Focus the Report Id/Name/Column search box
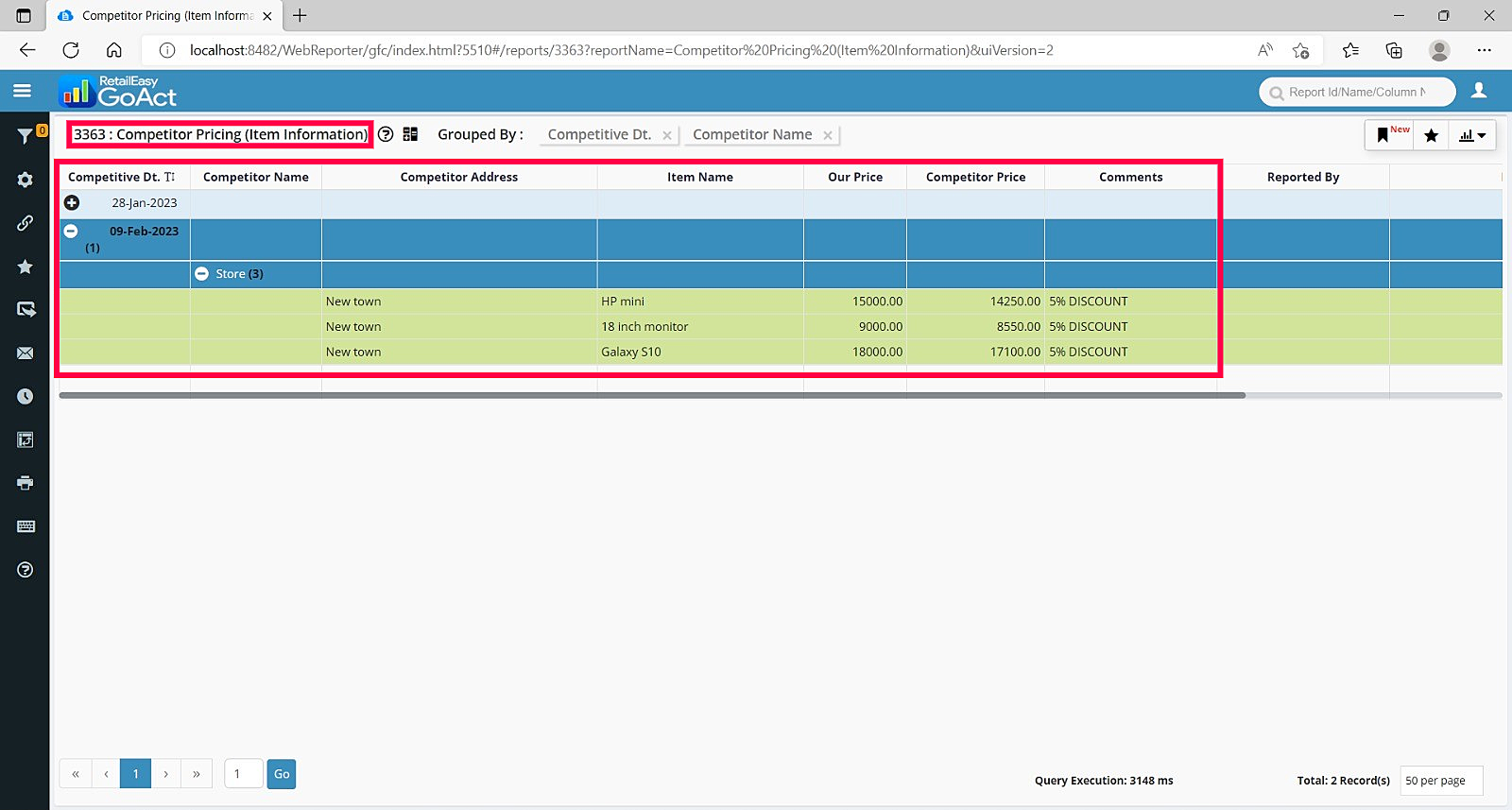Screen dimensions: 1512x810 tap(1357, 92)
